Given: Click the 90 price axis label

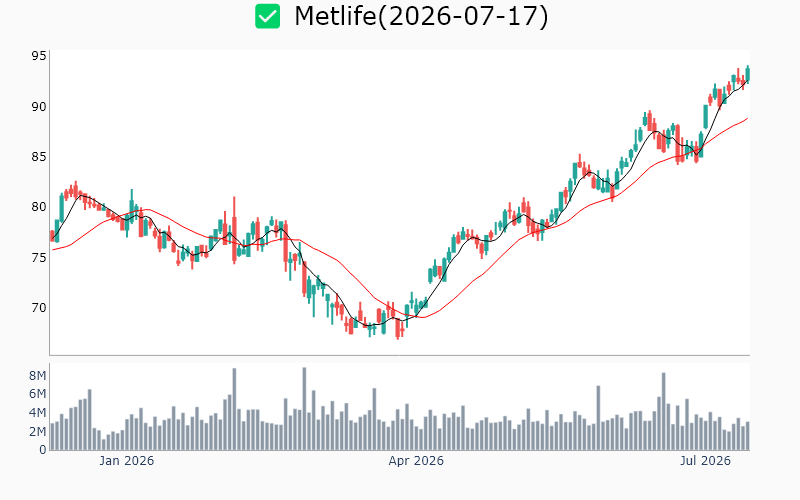Looking at the screenshot, I should [x=39, y=107].
